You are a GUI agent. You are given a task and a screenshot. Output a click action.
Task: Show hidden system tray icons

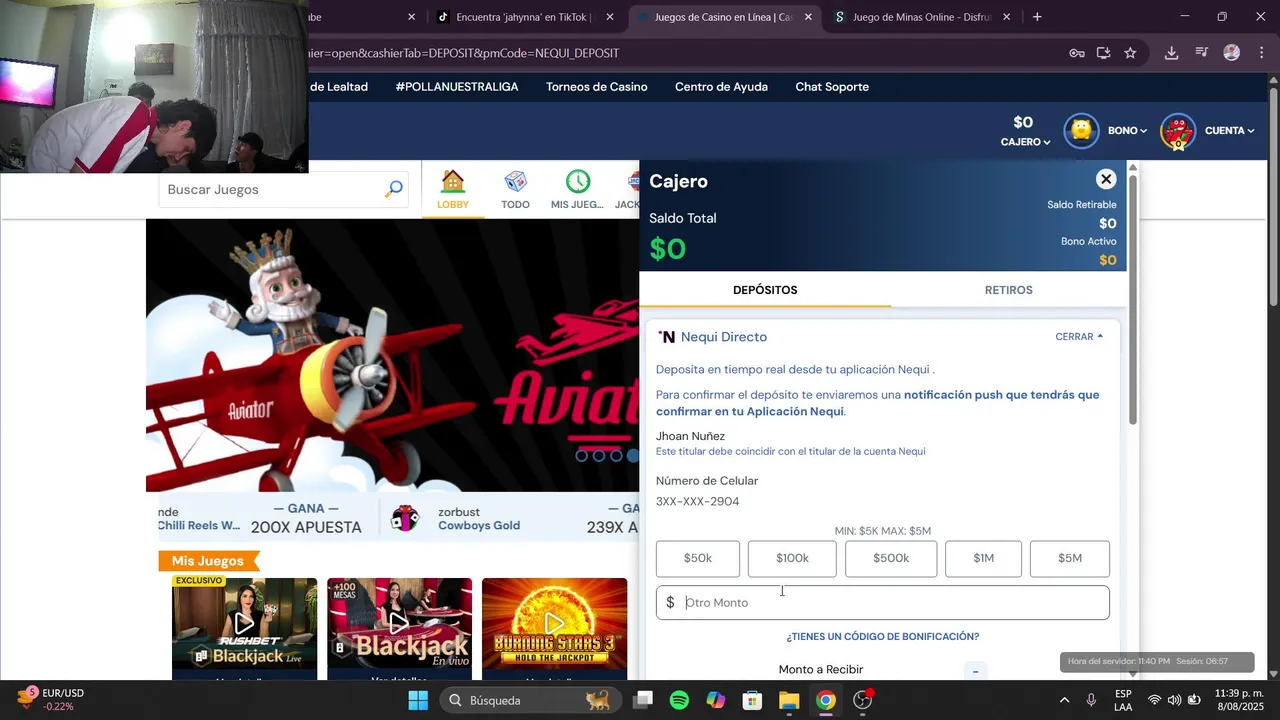pos(1064,700)
